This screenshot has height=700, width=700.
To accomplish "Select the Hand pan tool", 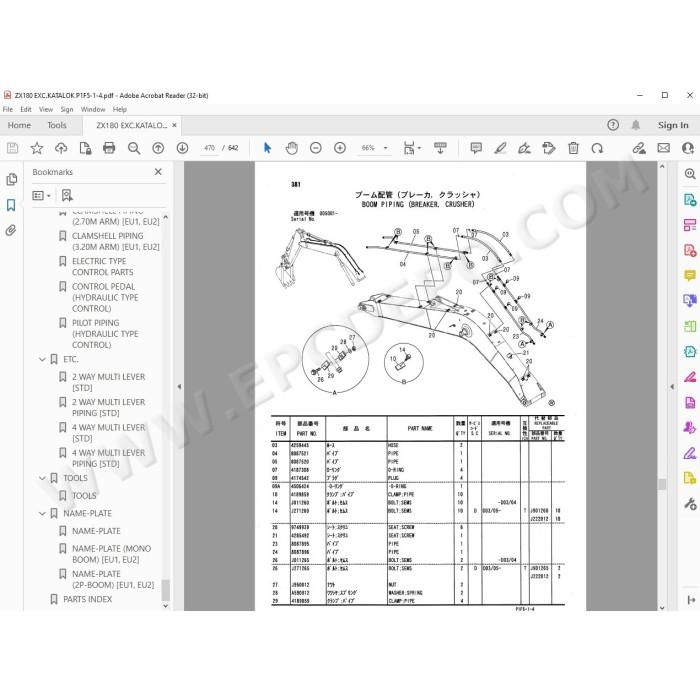I will coord(292,148).
